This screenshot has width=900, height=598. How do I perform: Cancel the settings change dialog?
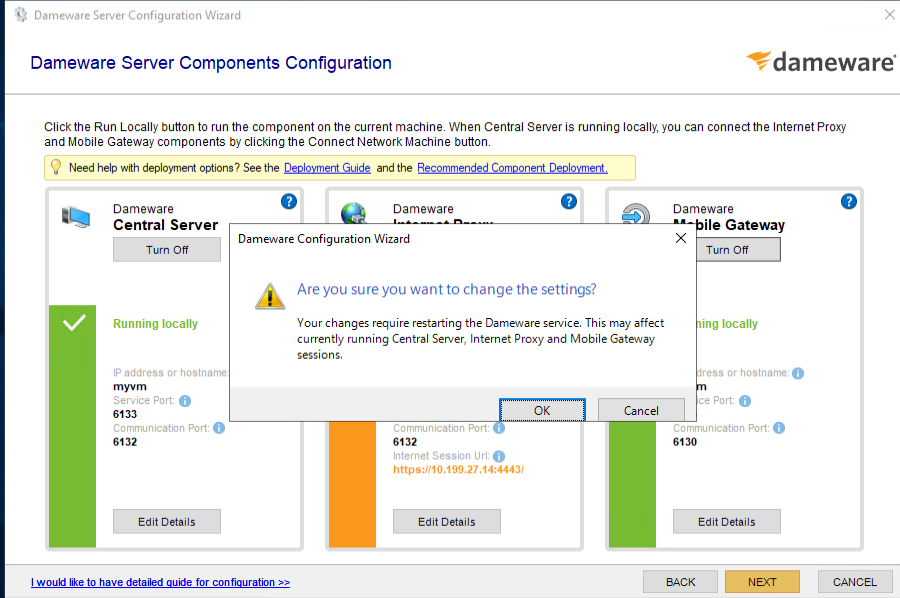pos(641,410)
